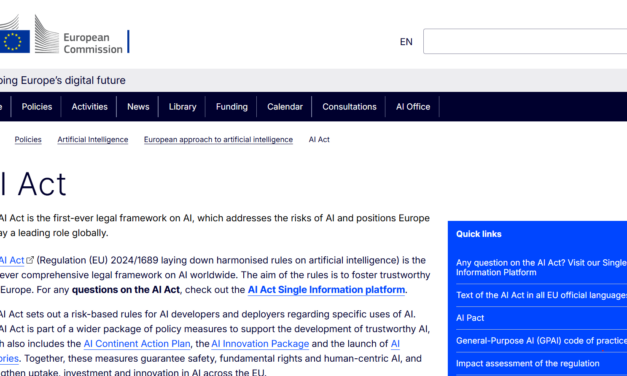Open the Policies menu item
Viewport: 627px width, 376px height.
pyautogui.click(x=37, y=107)
